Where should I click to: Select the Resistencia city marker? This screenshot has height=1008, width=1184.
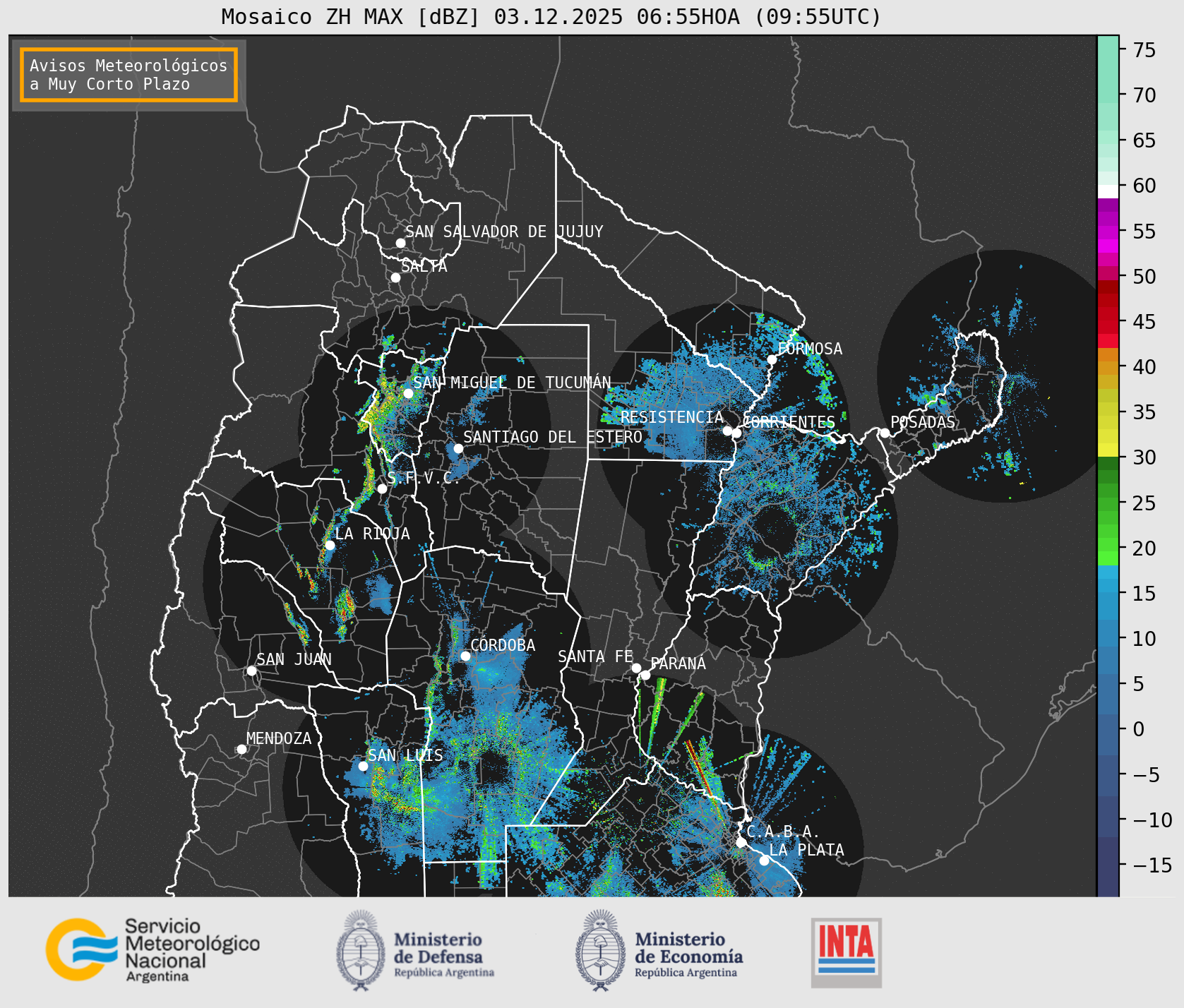pos(727,431)
